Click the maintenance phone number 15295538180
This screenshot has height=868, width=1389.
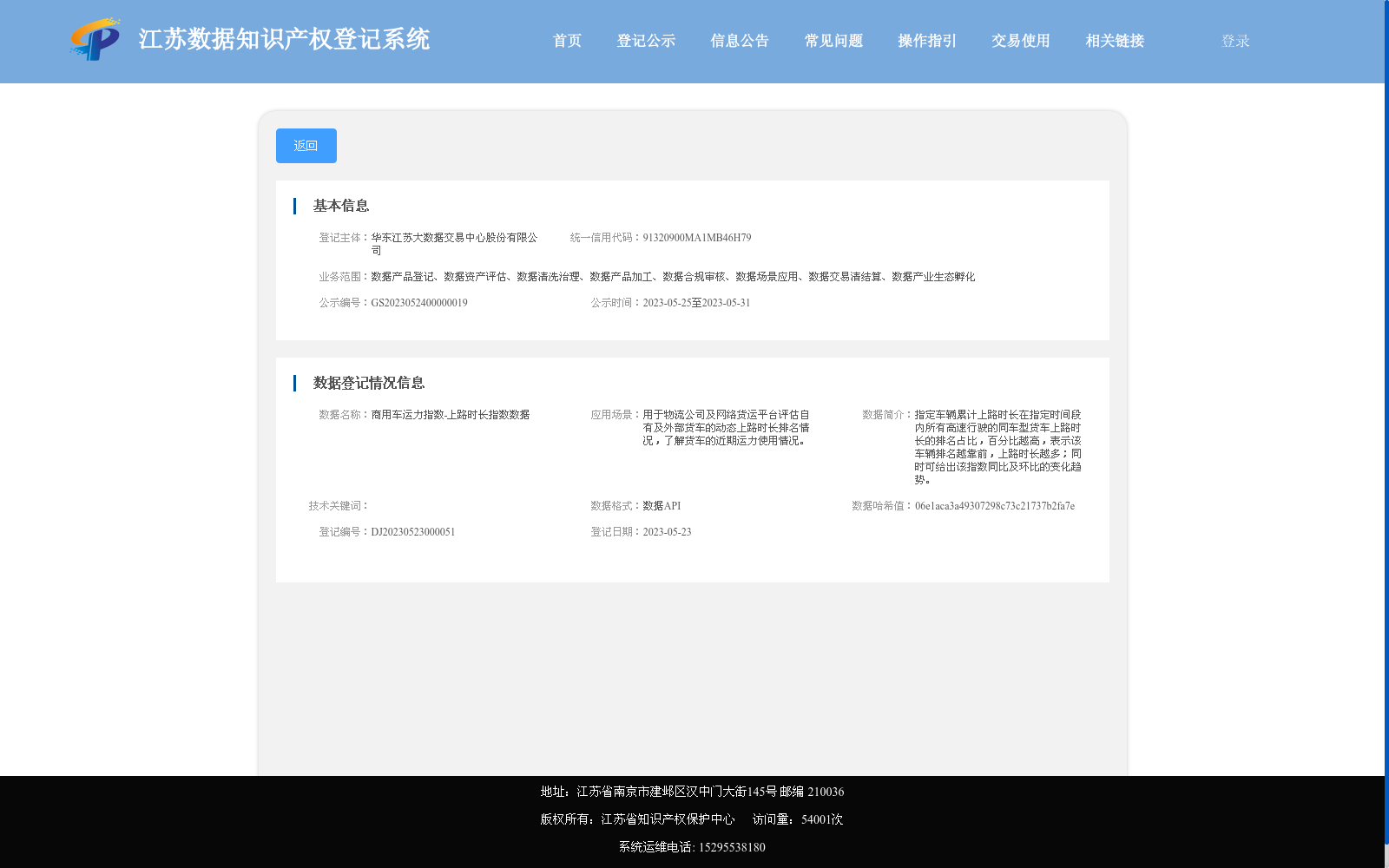click(x=732, y=846)
